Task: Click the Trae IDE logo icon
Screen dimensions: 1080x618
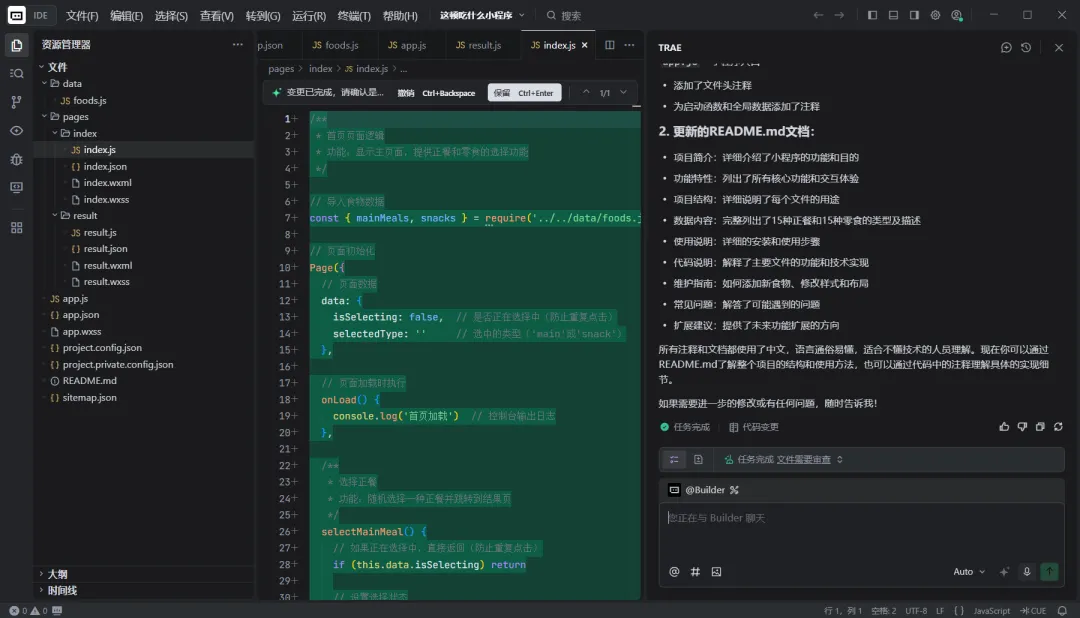Action: coord(17,15)
